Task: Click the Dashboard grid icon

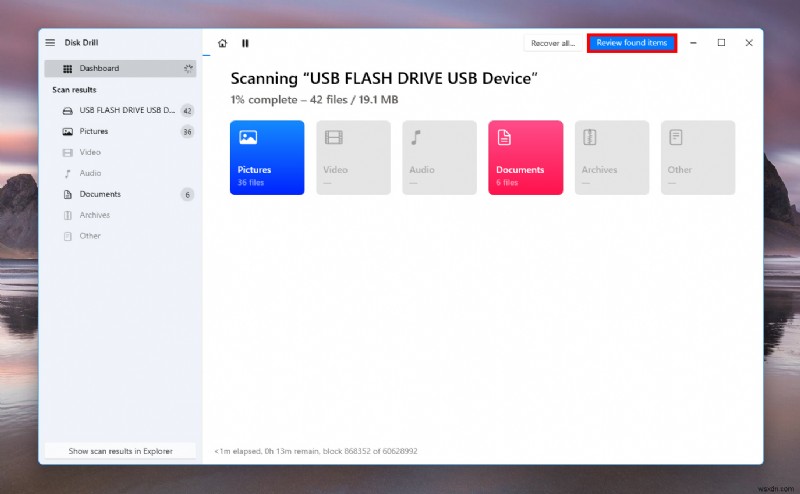Action: click(67, 68)
